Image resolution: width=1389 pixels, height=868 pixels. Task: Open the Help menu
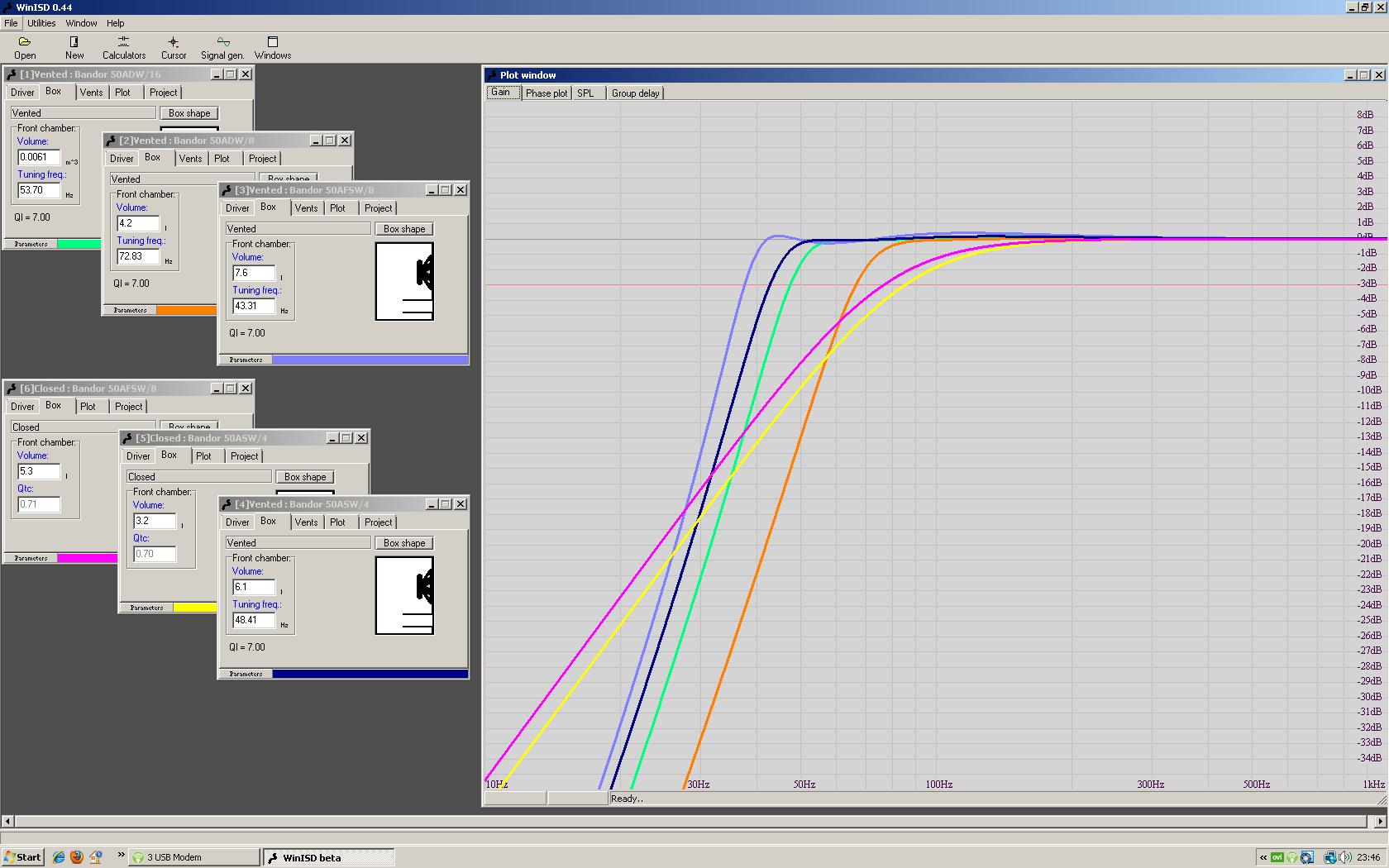[x=116, y=23]
